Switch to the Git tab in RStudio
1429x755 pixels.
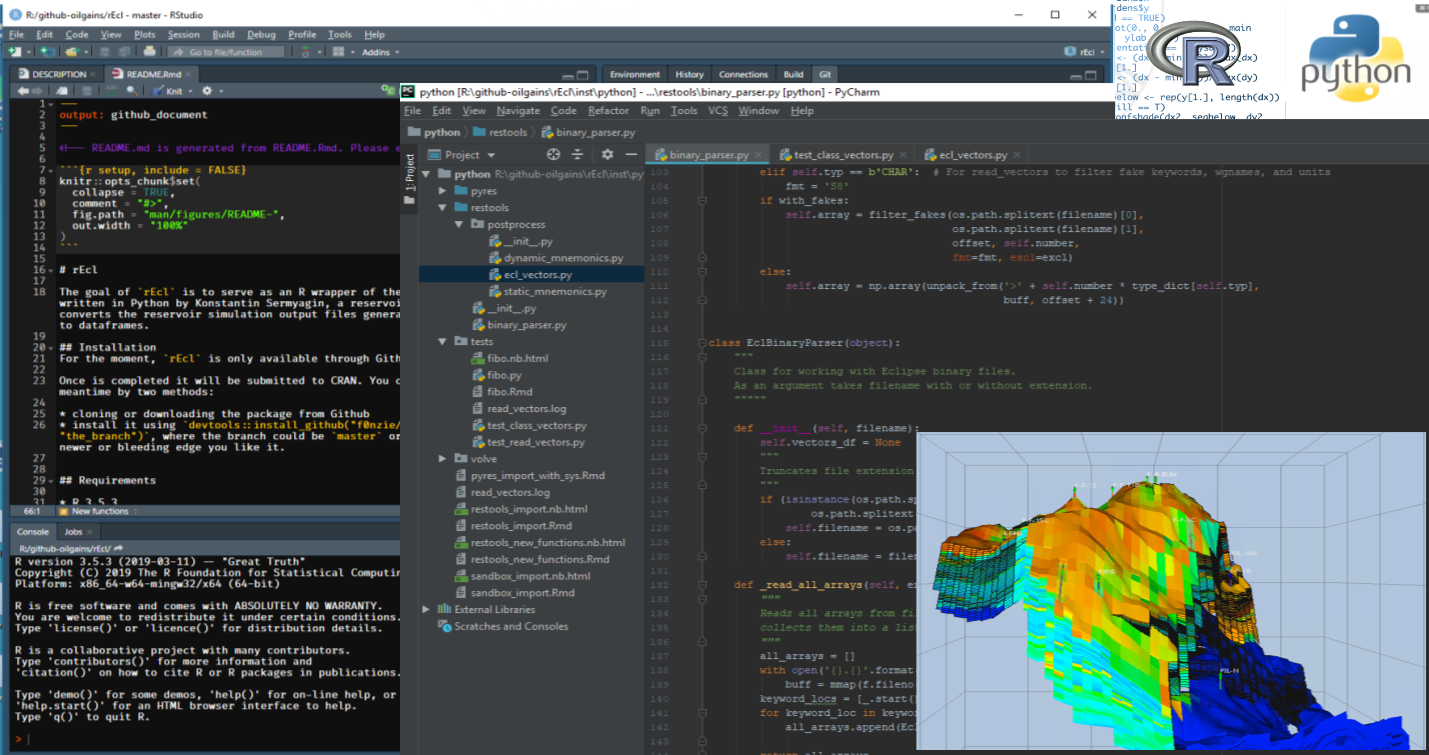tap(824, 74)
